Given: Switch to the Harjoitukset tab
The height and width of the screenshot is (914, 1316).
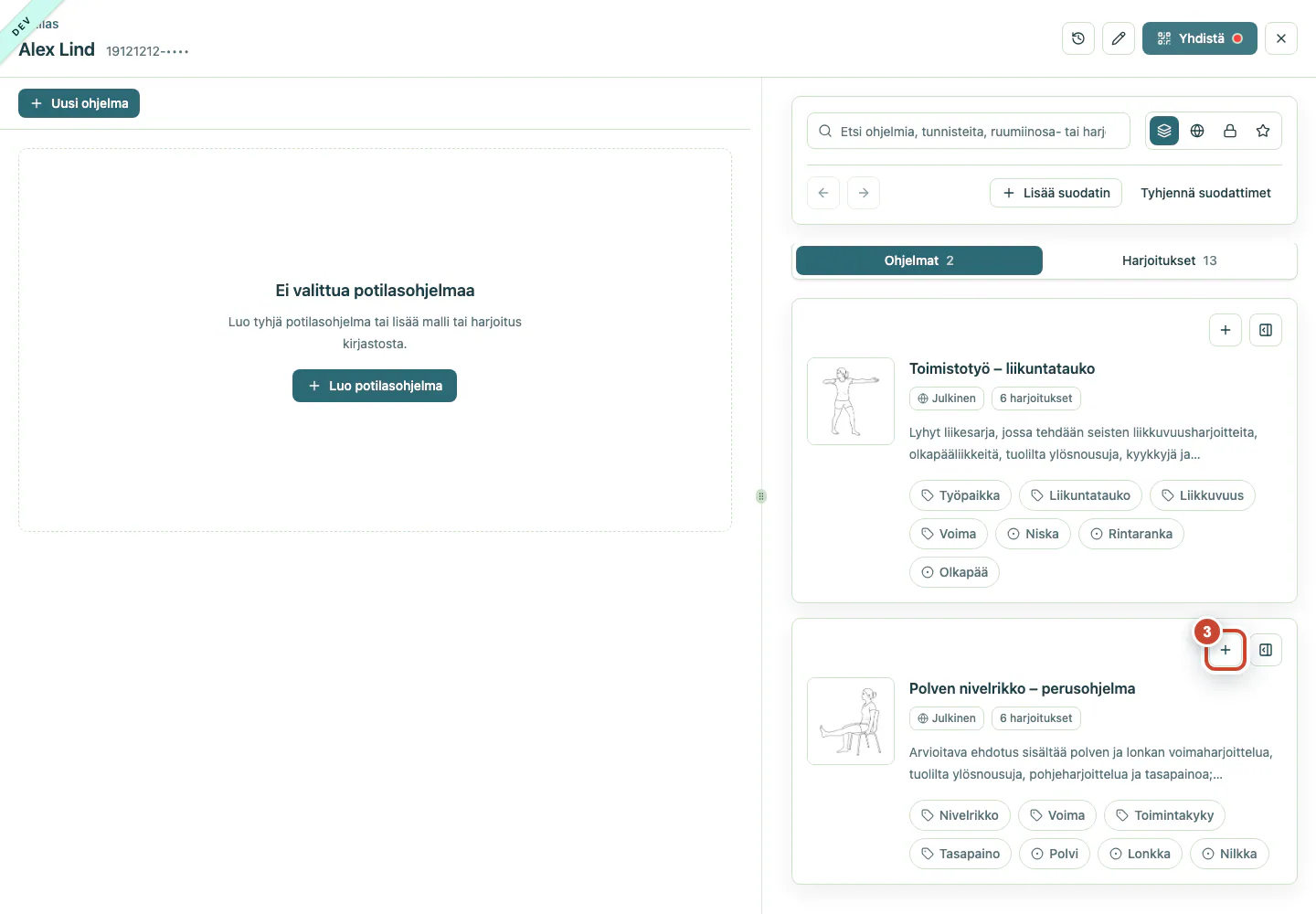Looking at the screenshot, I should coord(1169,260).
